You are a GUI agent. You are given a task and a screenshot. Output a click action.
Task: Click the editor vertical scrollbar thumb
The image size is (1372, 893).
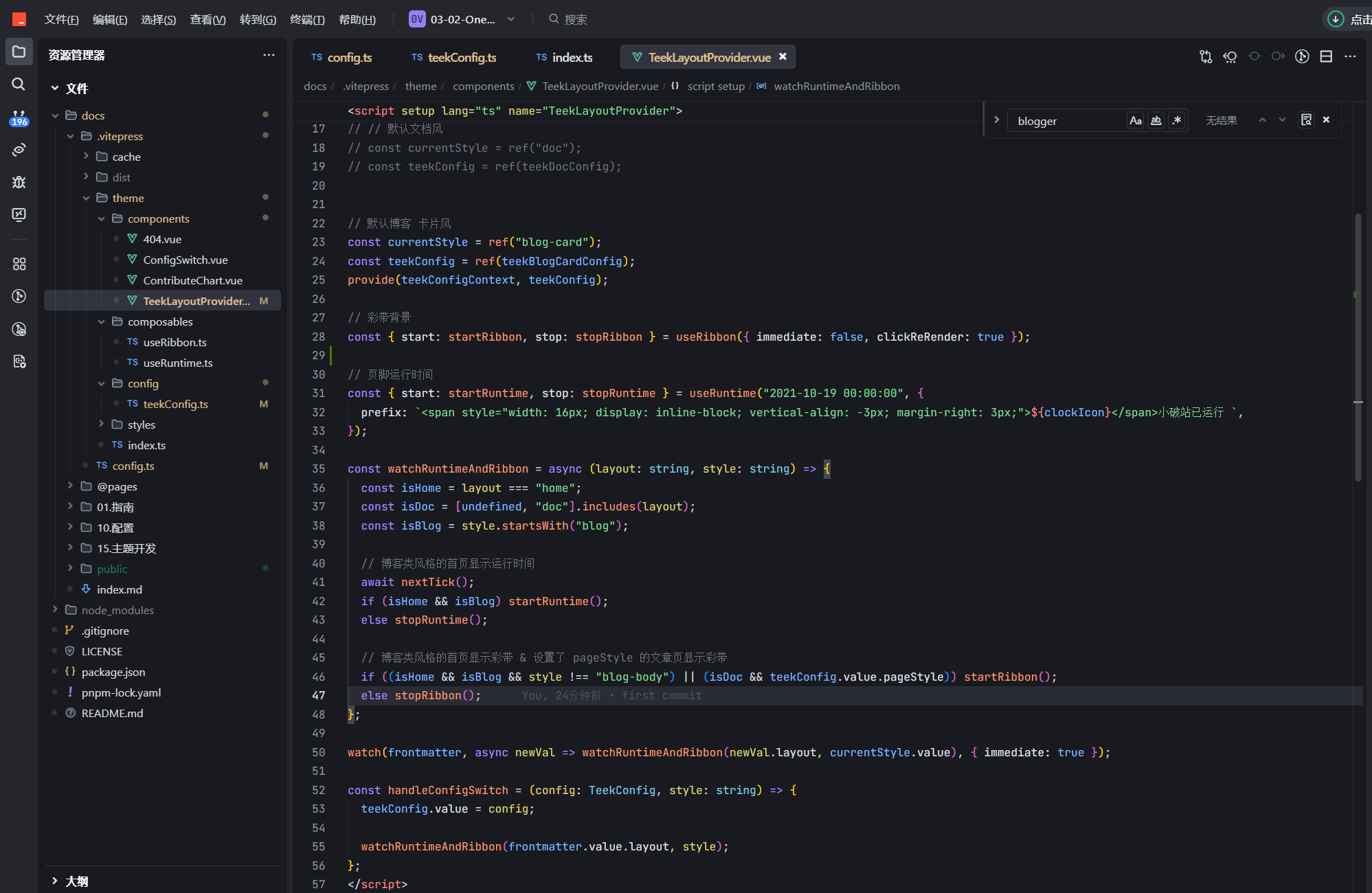pyautogui.click(x=1358, y=347)
